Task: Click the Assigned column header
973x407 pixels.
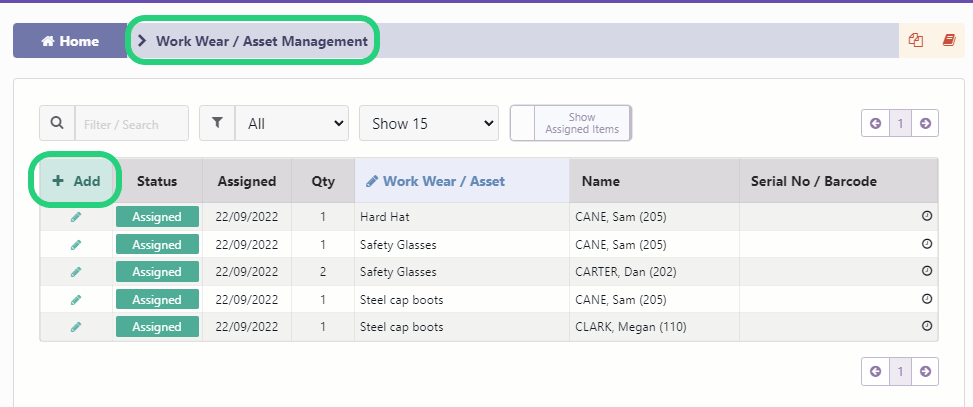Action: (247, 181)
